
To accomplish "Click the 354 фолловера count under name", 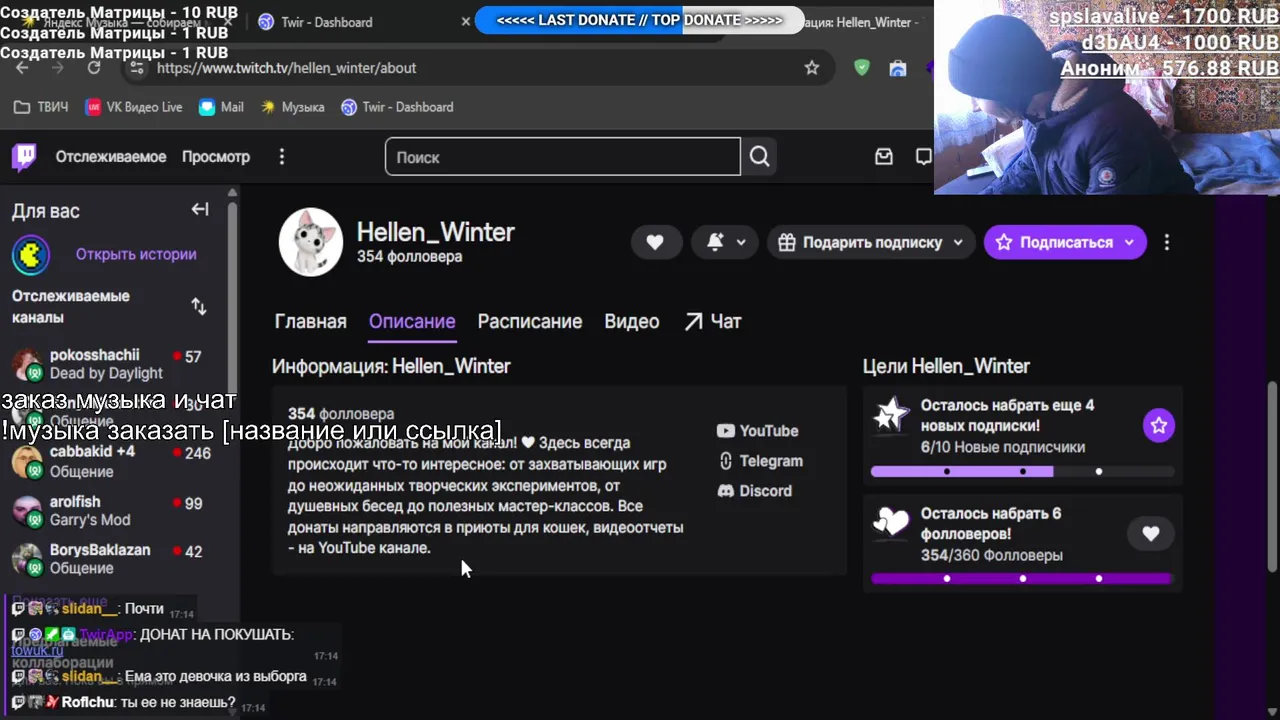I will (x=409, y=257).
